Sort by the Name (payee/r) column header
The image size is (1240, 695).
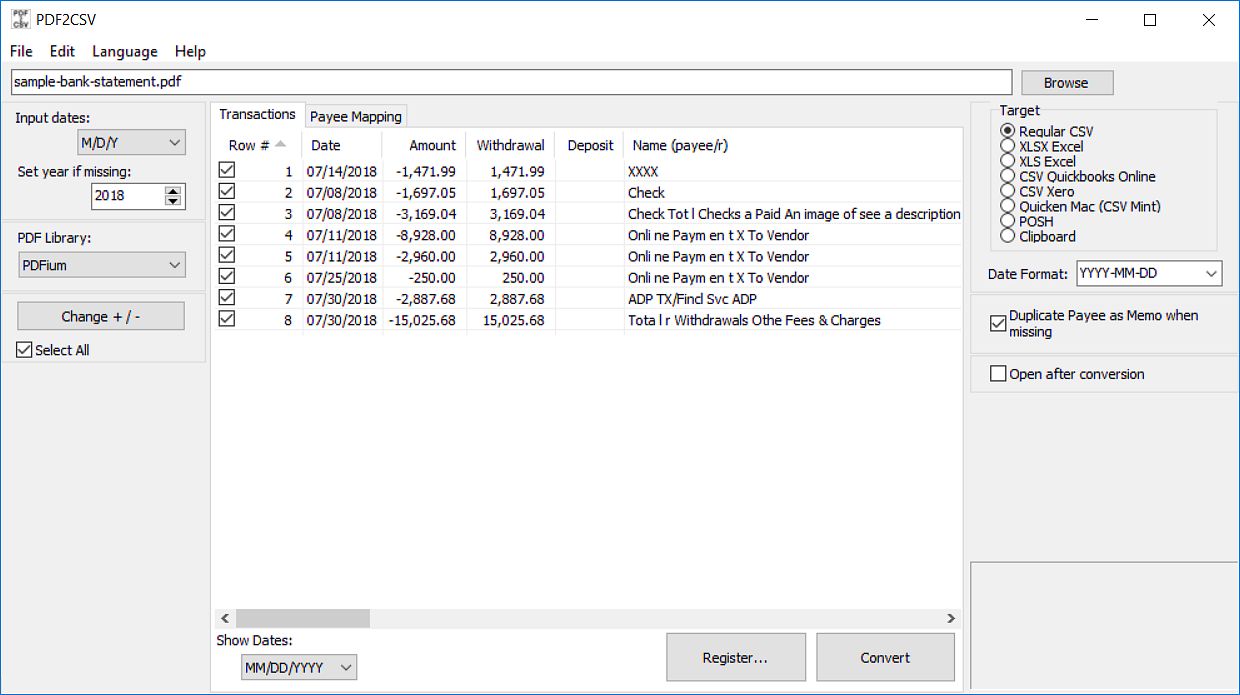792,145
